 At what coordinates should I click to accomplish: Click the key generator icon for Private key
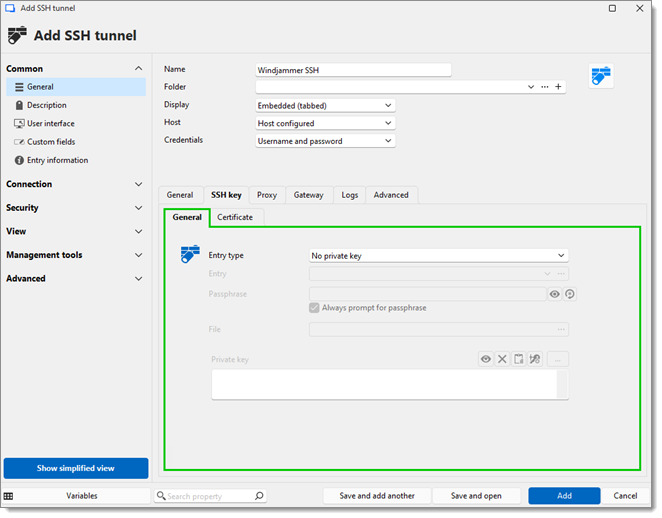coord(535,359)
